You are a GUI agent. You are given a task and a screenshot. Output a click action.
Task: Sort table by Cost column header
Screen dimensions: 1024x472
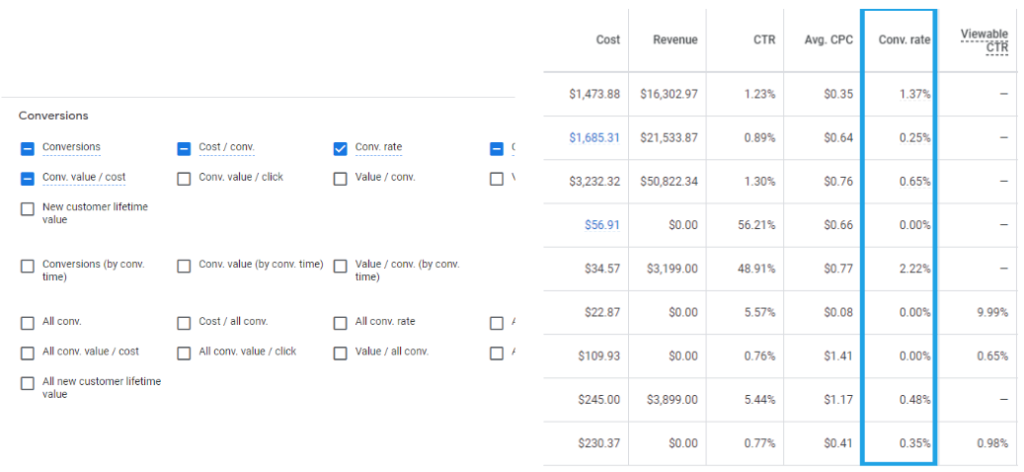coord(607,40)
